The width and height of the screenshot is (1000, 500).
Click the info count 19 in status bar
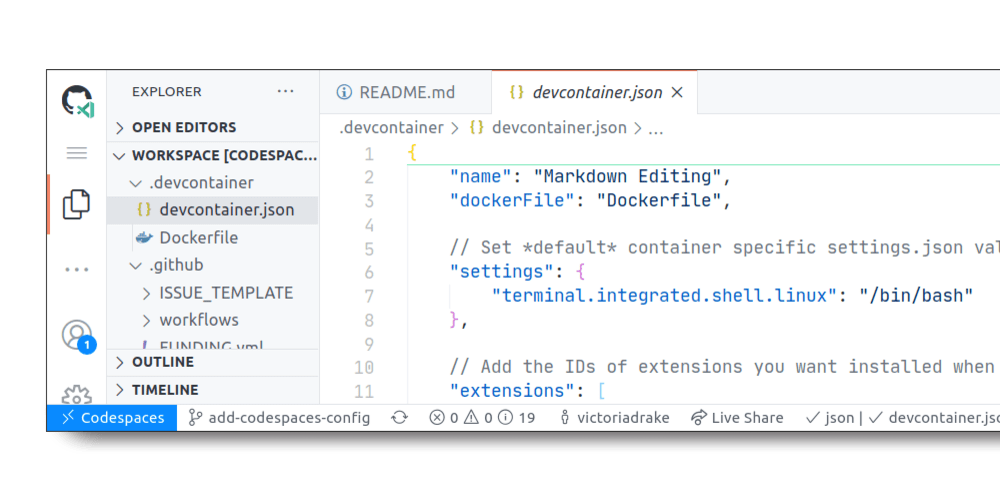tap(527, 418)
